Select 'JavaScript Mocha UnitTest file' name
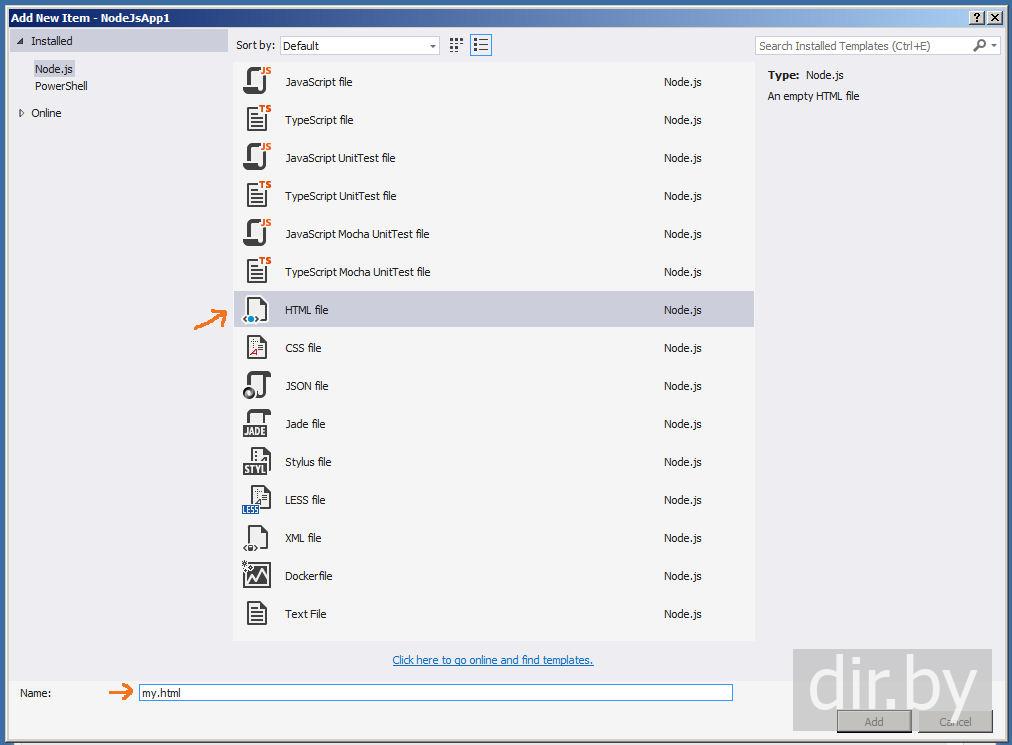The width and height of the screenshot is (1012, 745). (x=357, y=234)
